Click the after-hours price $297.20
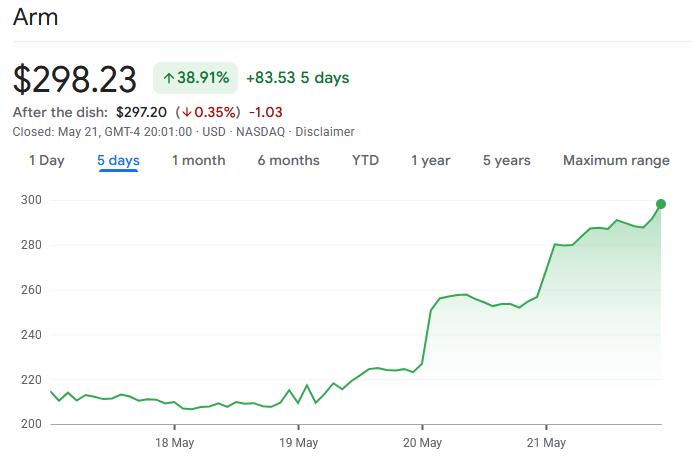Screen dimensions: 692x462 pyautogui.click(x=142, y=112)
